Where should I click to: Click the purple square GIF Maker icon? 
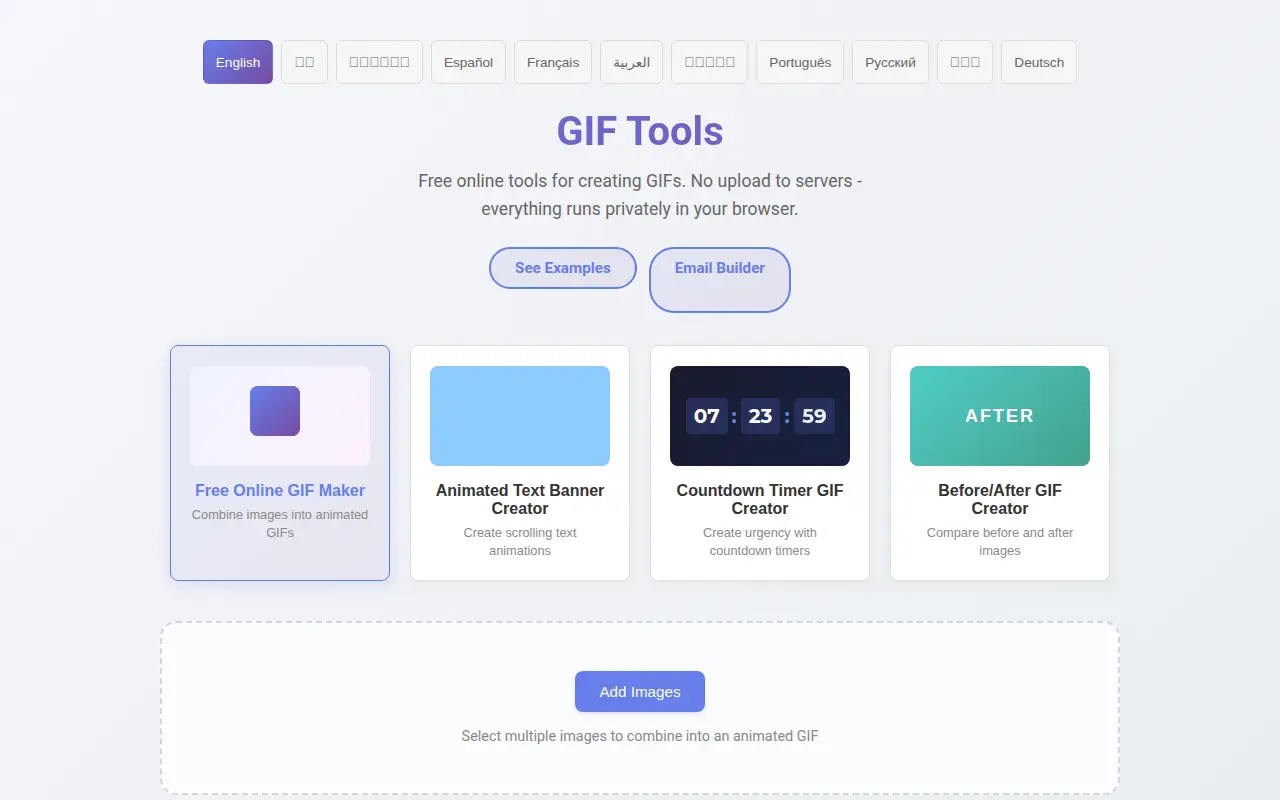point(275,411)
